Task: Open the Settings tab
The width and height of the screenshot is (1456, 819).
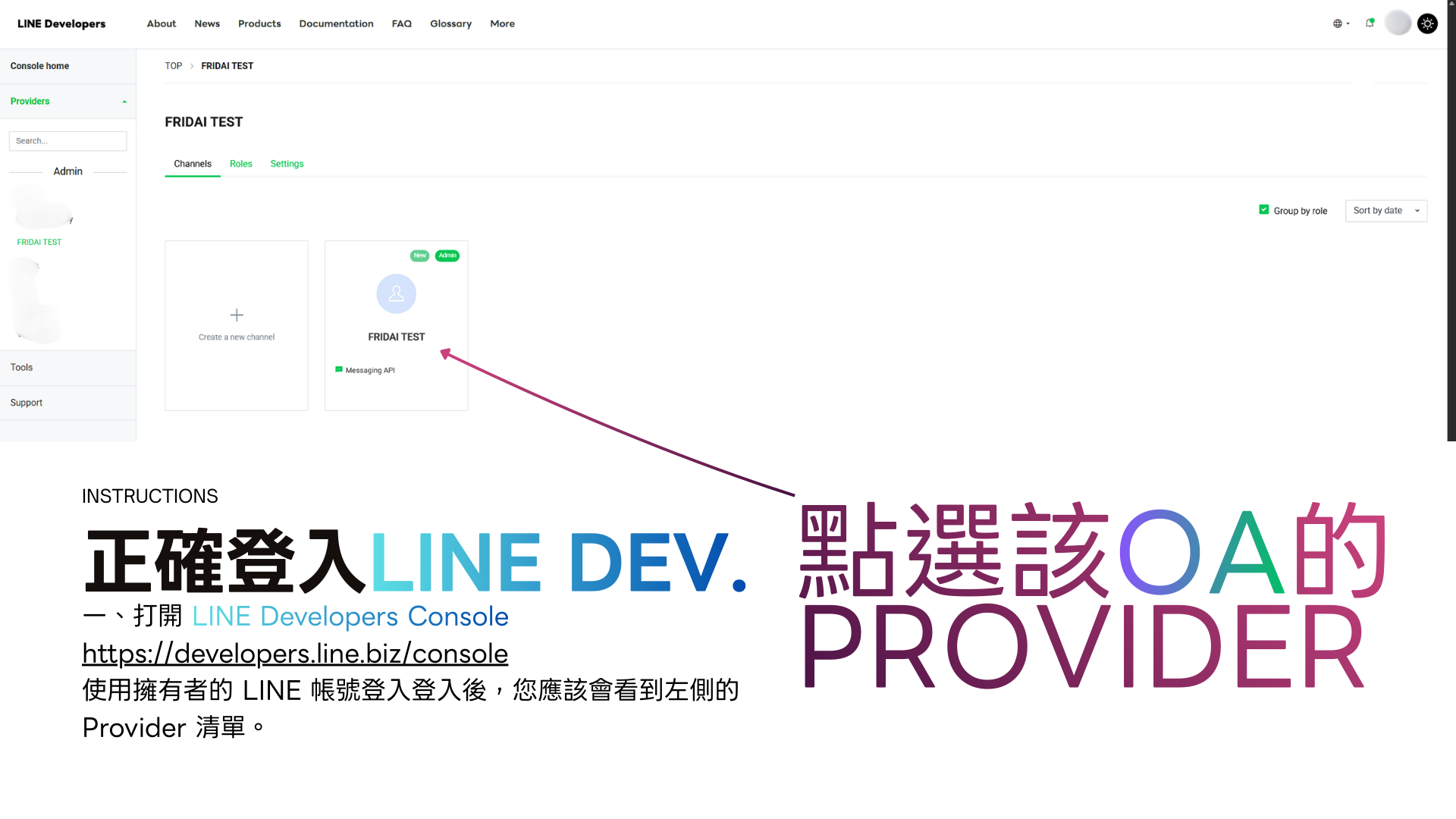Action: pyautogui.click(x=287, y=164)
